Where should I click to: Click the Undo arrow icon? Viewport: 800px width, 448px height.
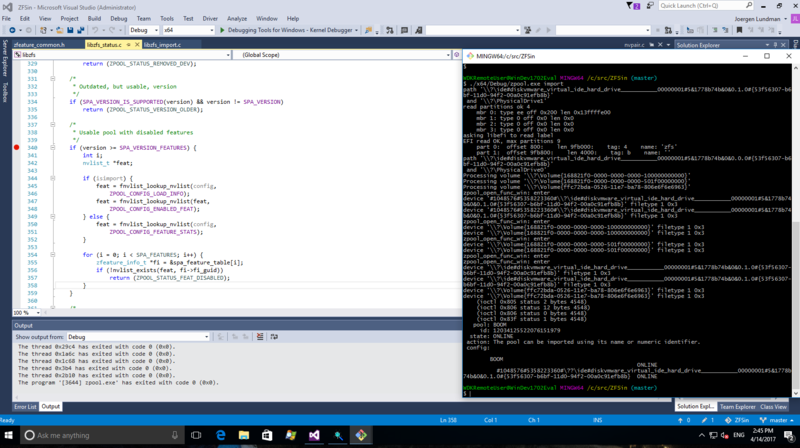(x=95, y=30)
